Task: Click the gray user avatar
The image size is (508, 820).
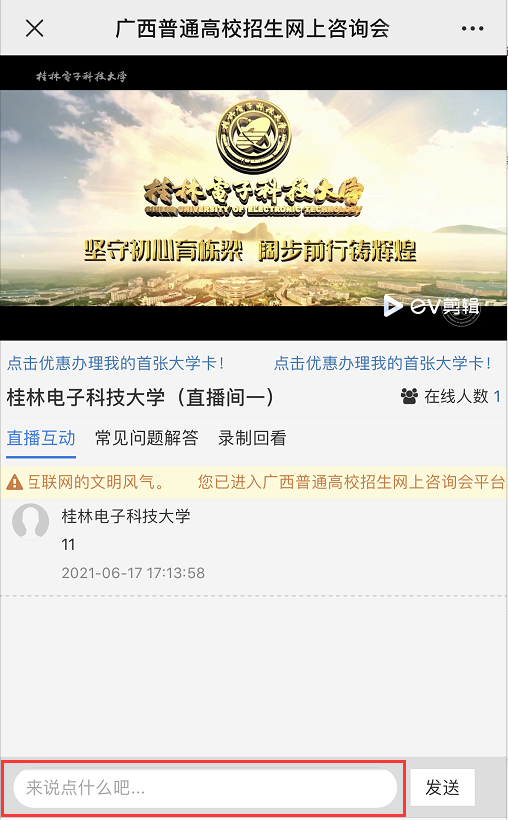Action: pyautogui.click(x=30, y=521)
